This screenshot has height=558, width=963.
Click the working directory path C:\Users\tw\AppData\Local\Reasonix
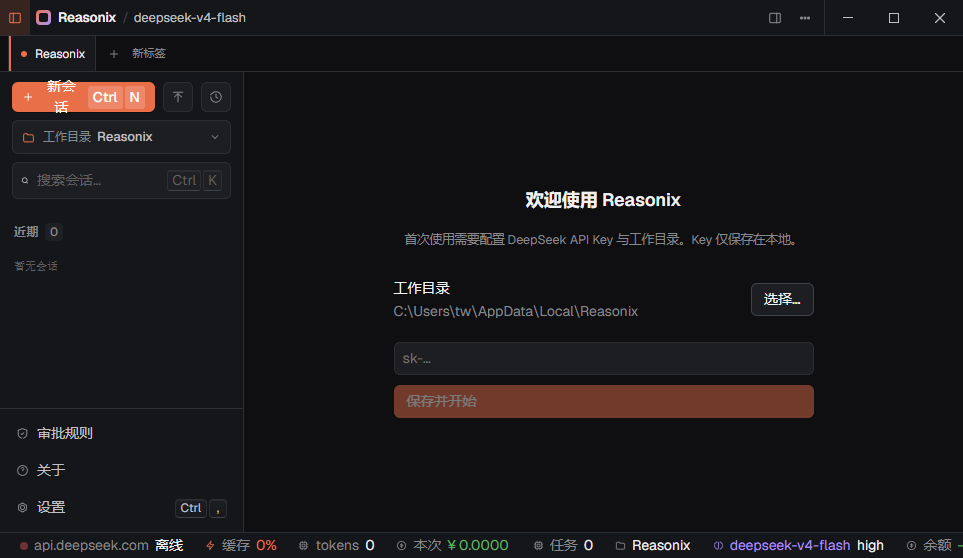click(515, 311)
